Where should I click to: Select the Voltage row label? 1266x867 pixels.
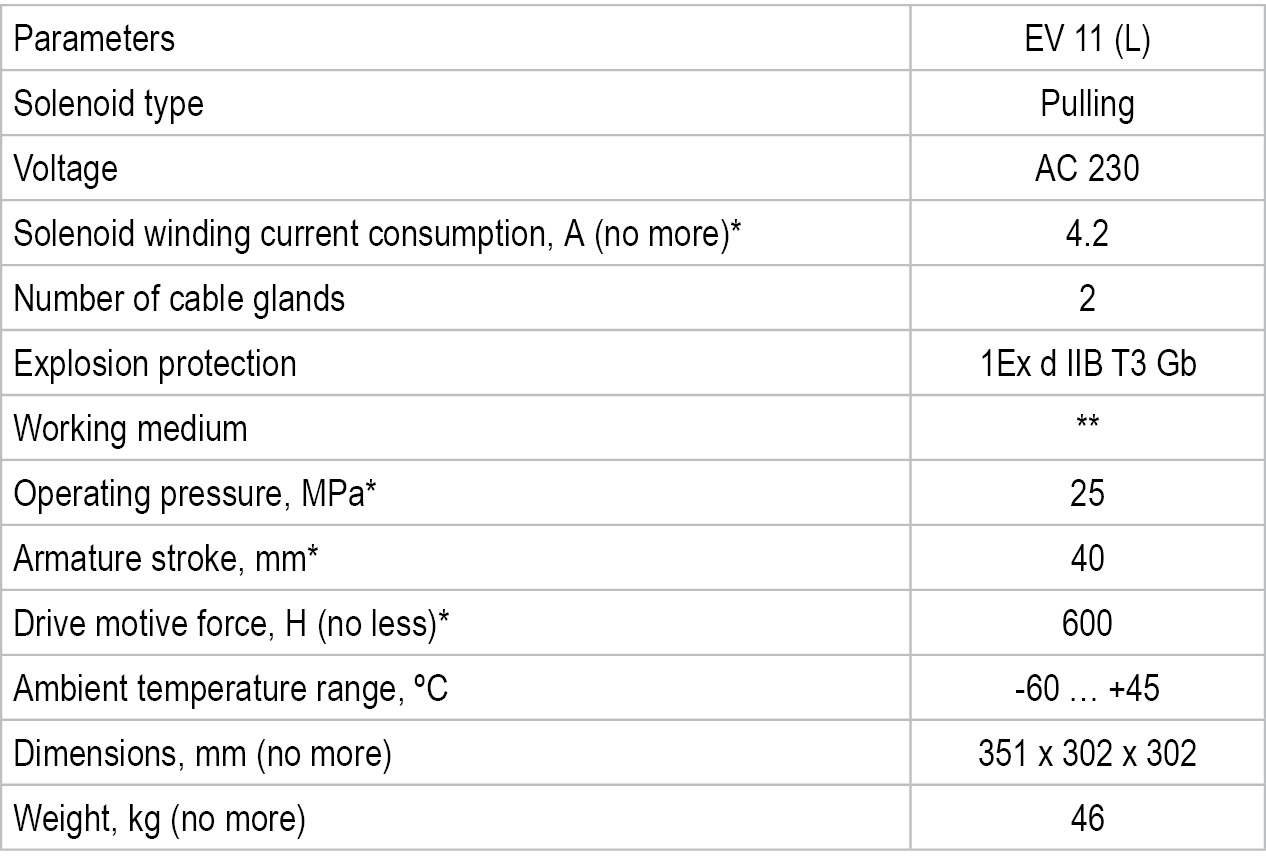click(x=65, y=169)
